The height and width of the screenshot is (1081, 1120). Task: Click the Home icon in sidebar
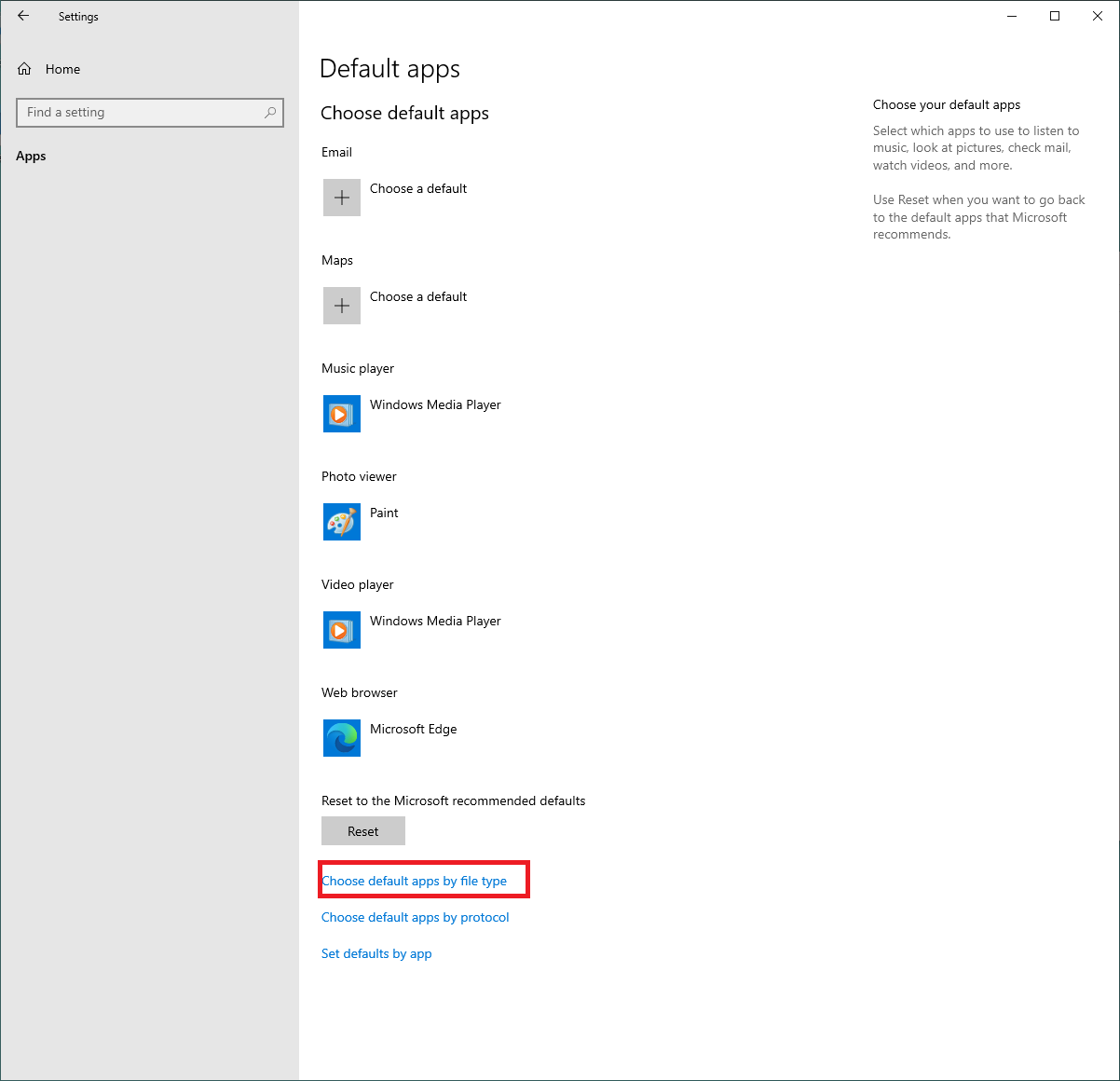[25, 69]
